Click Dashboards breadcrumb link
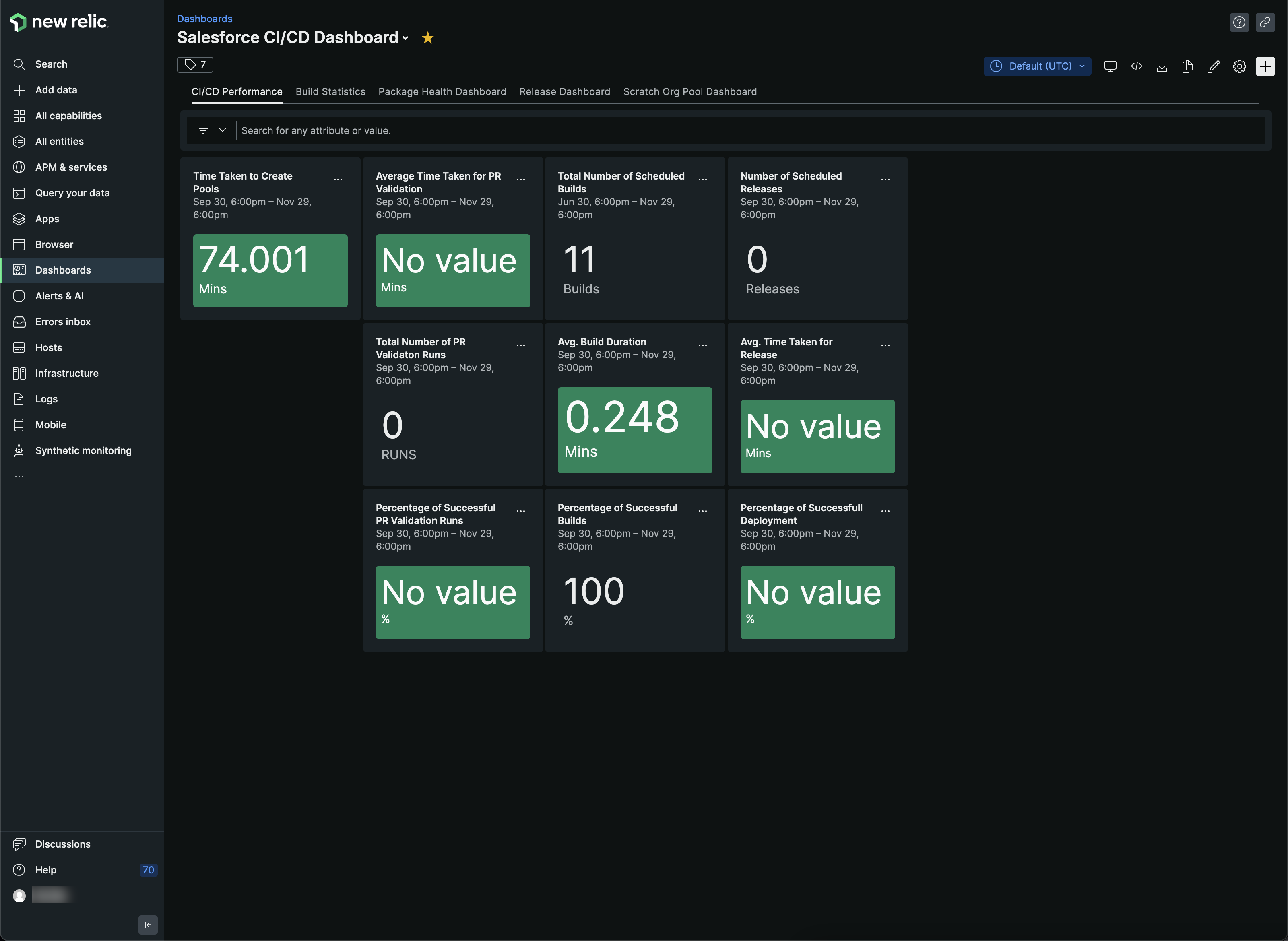This screenshot has height=941, width=1288. tap(204, 19)
